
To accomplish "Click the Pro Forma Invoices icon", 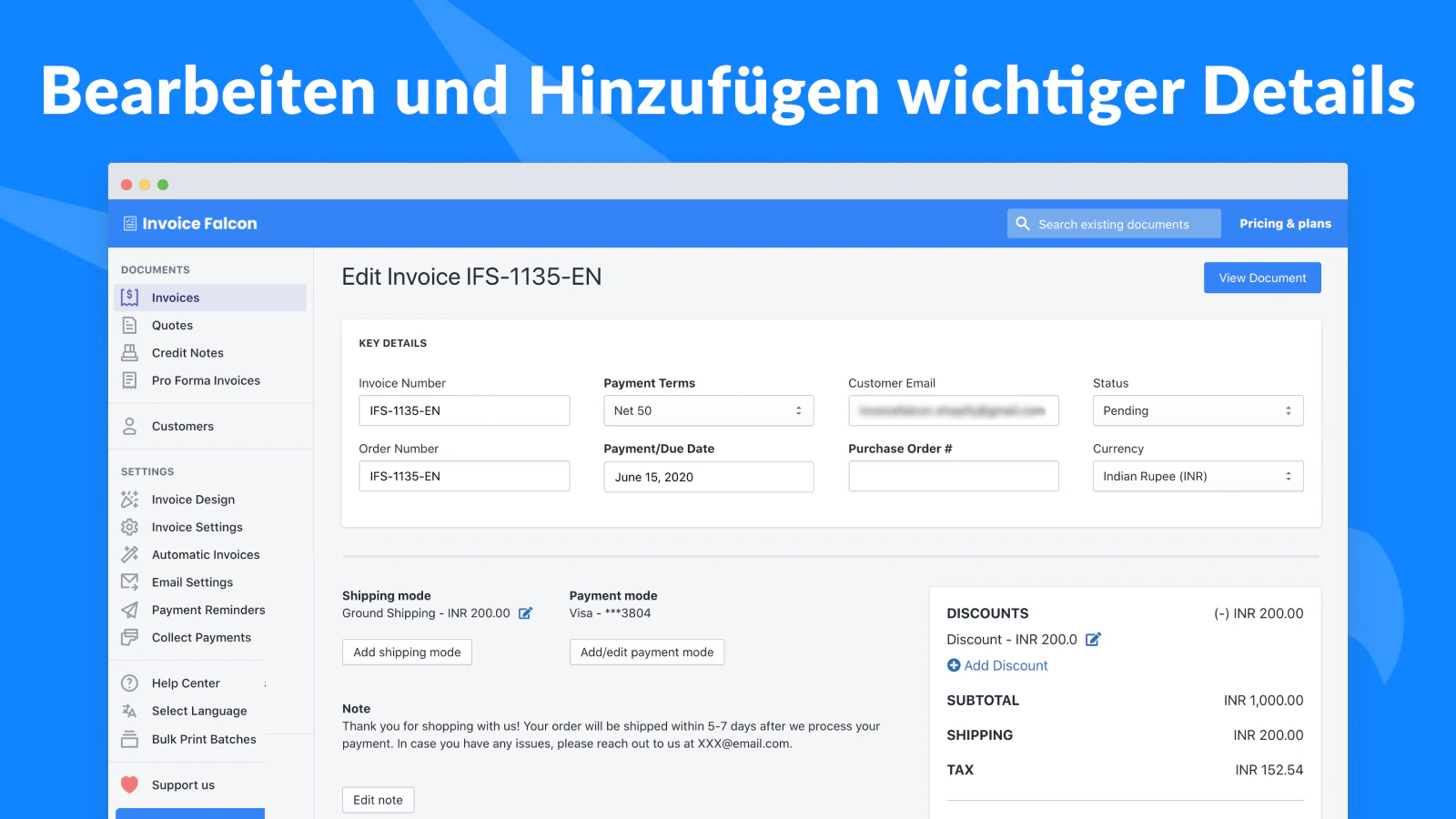I will pos(129,380).
